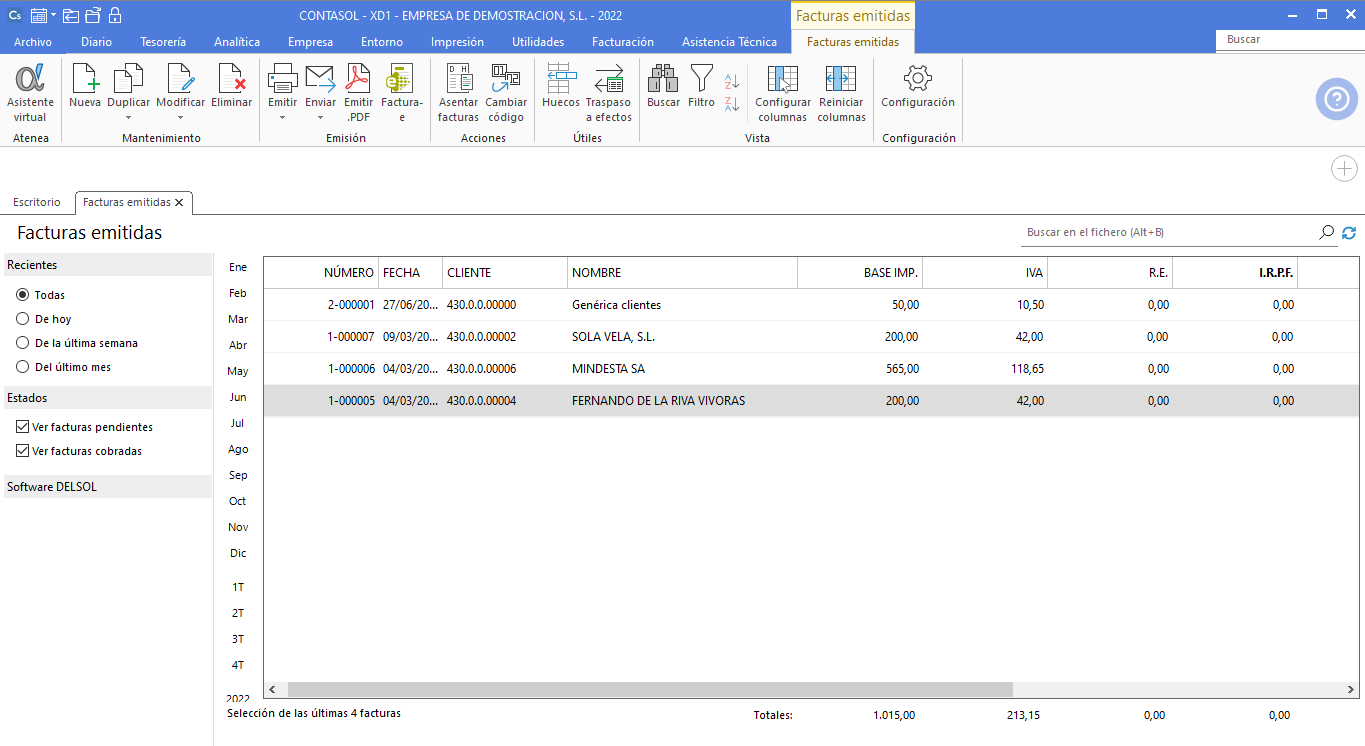Select the 'De hoy' radio option
Screen dimensions: 1365x746
pyautogui.click(x=23, y=319)
